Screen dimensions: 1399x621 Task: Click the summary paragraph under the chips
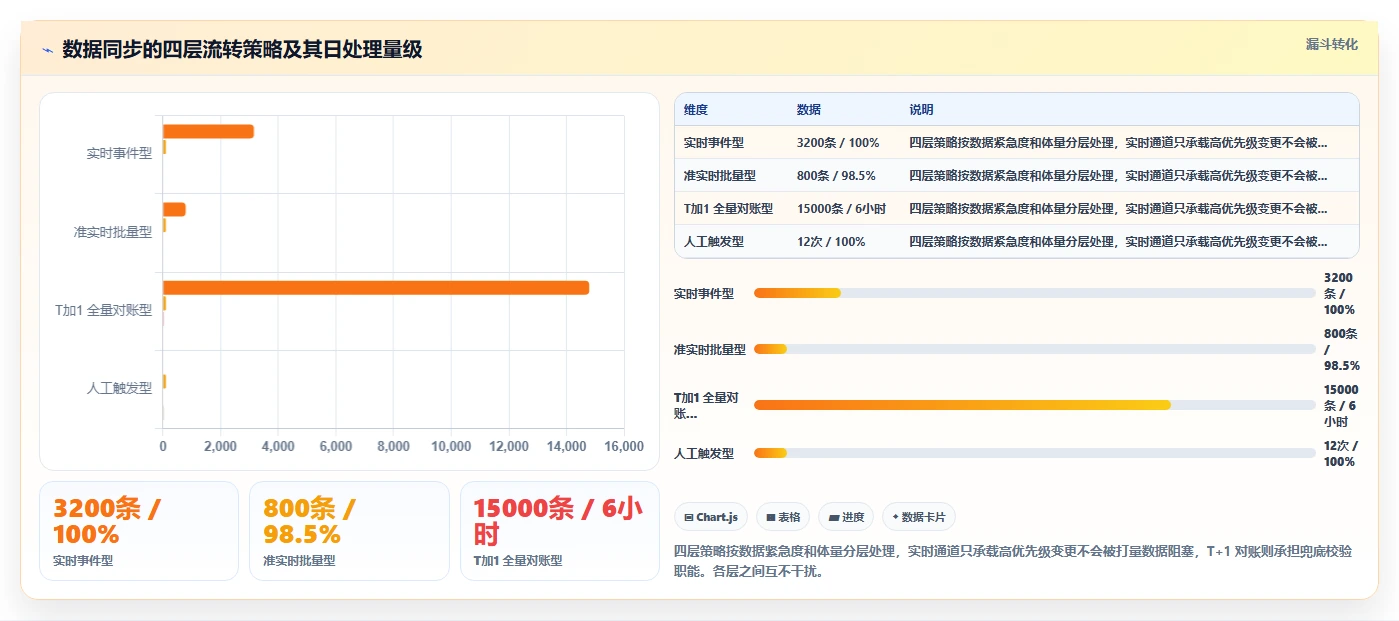click(x=1015, y=562)
